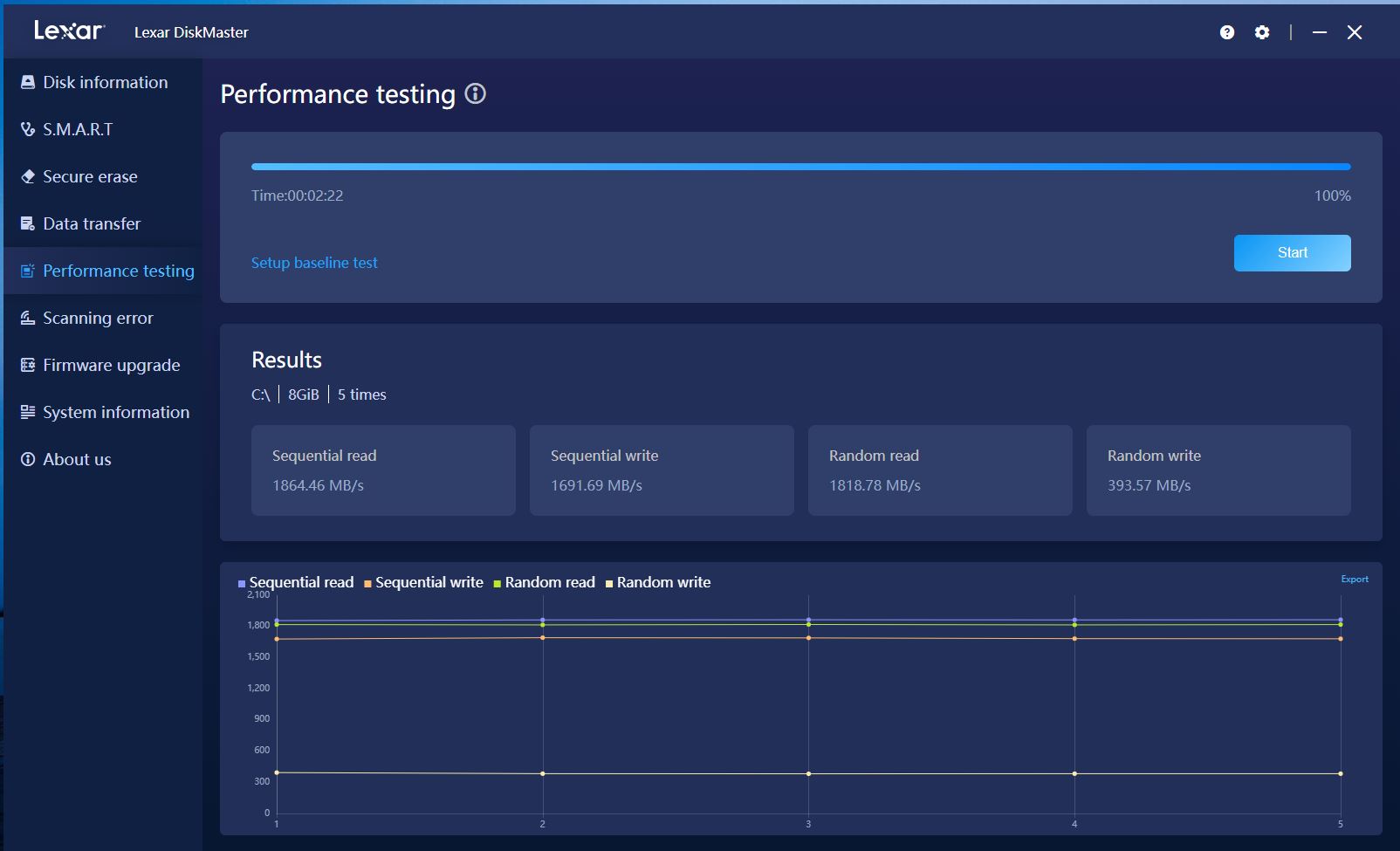Open settings with the gear icon

1262,32
